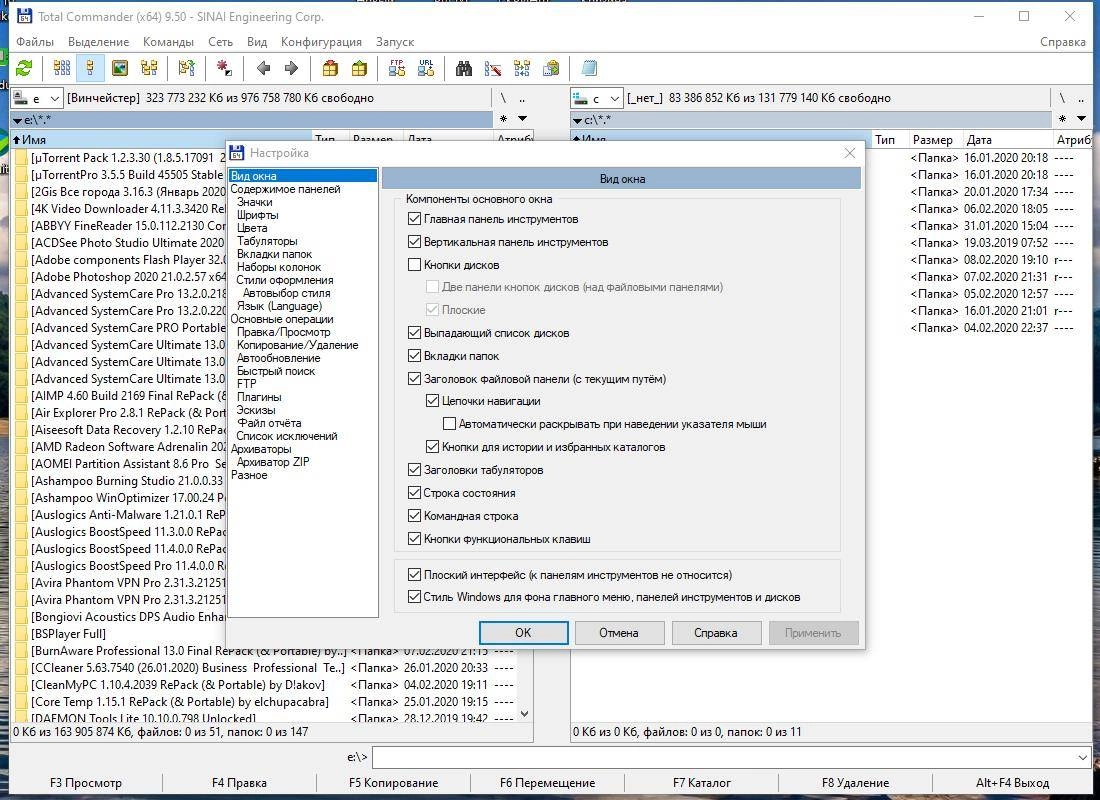Click the left panel root directory backslash button

[x=503, y=98]
